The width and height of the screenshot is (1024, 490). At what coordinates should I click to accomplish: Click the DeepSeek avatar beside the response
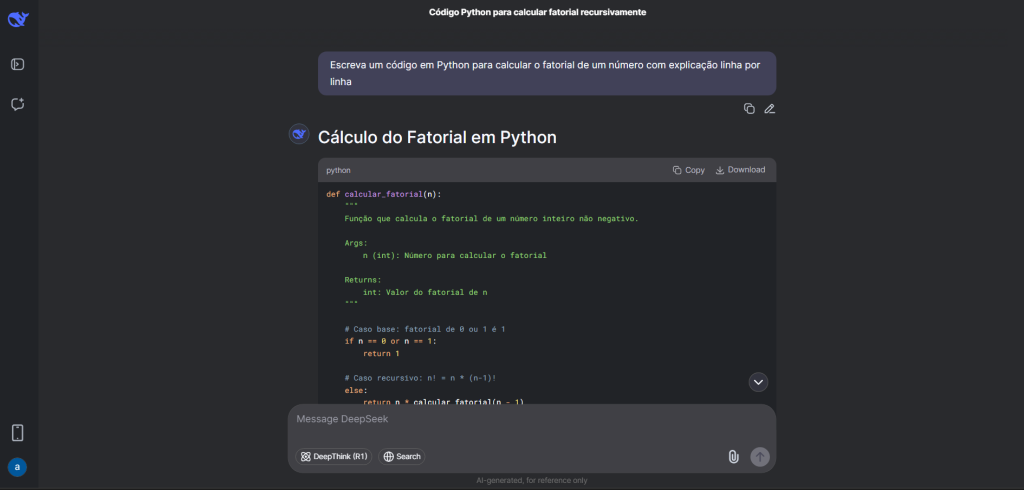[x=298, y=135]
